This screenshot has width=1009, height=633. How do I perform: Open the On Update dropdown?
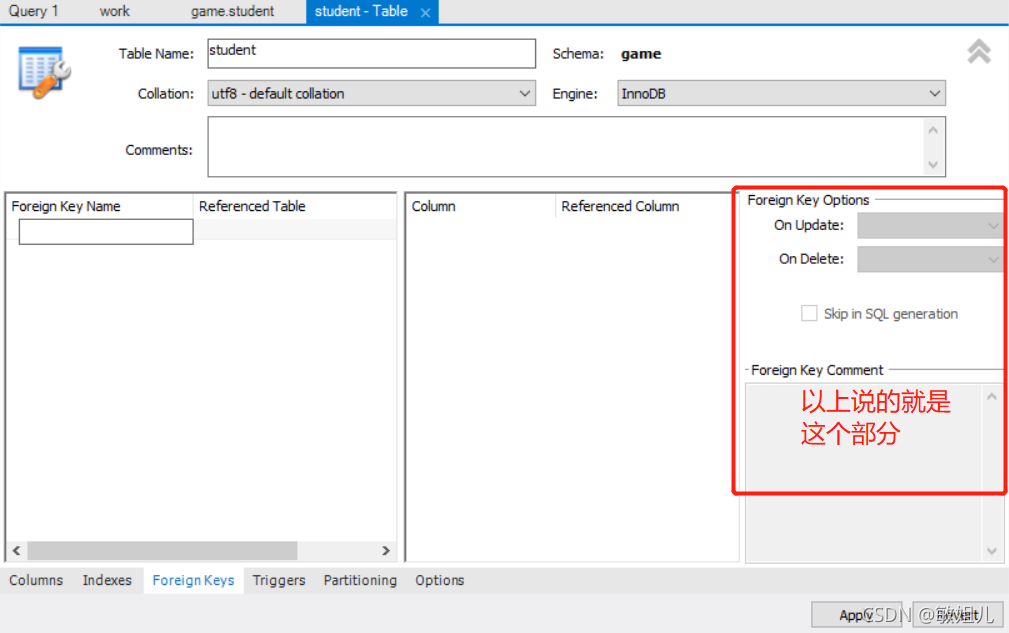tap(930, 226)
